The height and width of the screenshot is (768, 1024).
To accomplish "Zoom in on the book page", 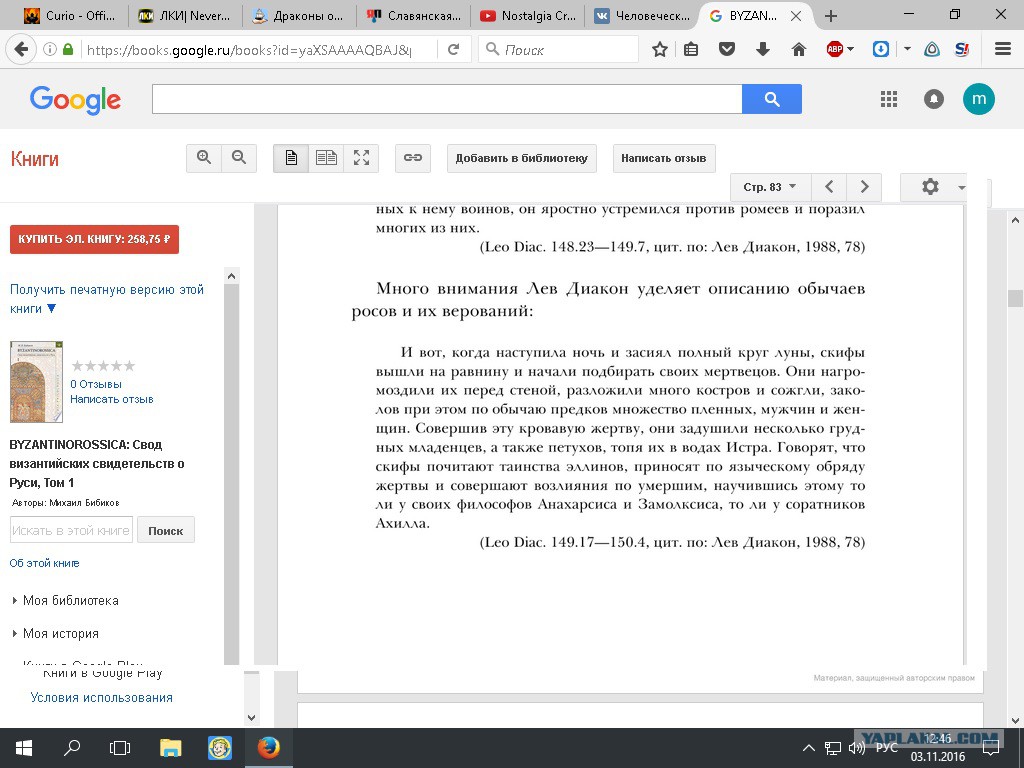I will tap(204, 158).
